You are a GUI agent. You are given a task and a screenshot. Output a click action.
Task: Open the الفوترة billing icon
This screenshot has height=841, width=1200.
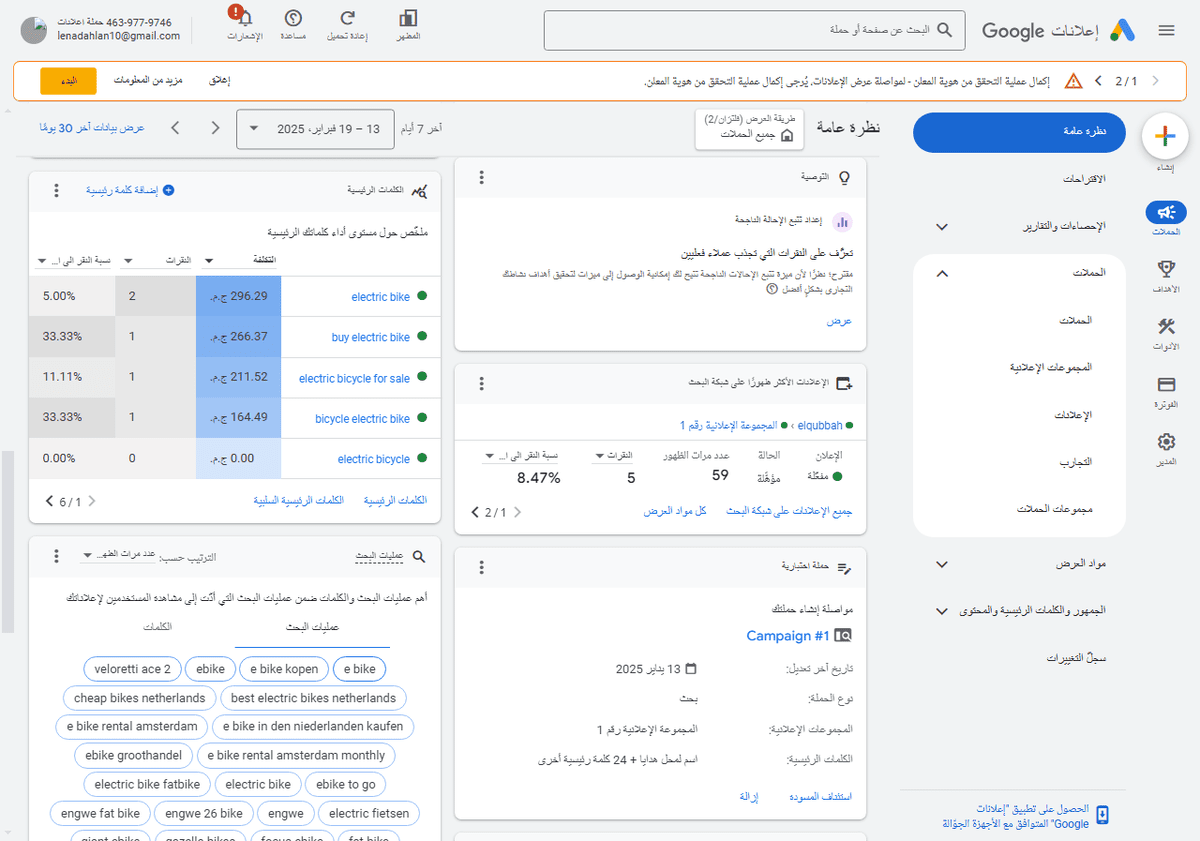[x=1165, y=385]
